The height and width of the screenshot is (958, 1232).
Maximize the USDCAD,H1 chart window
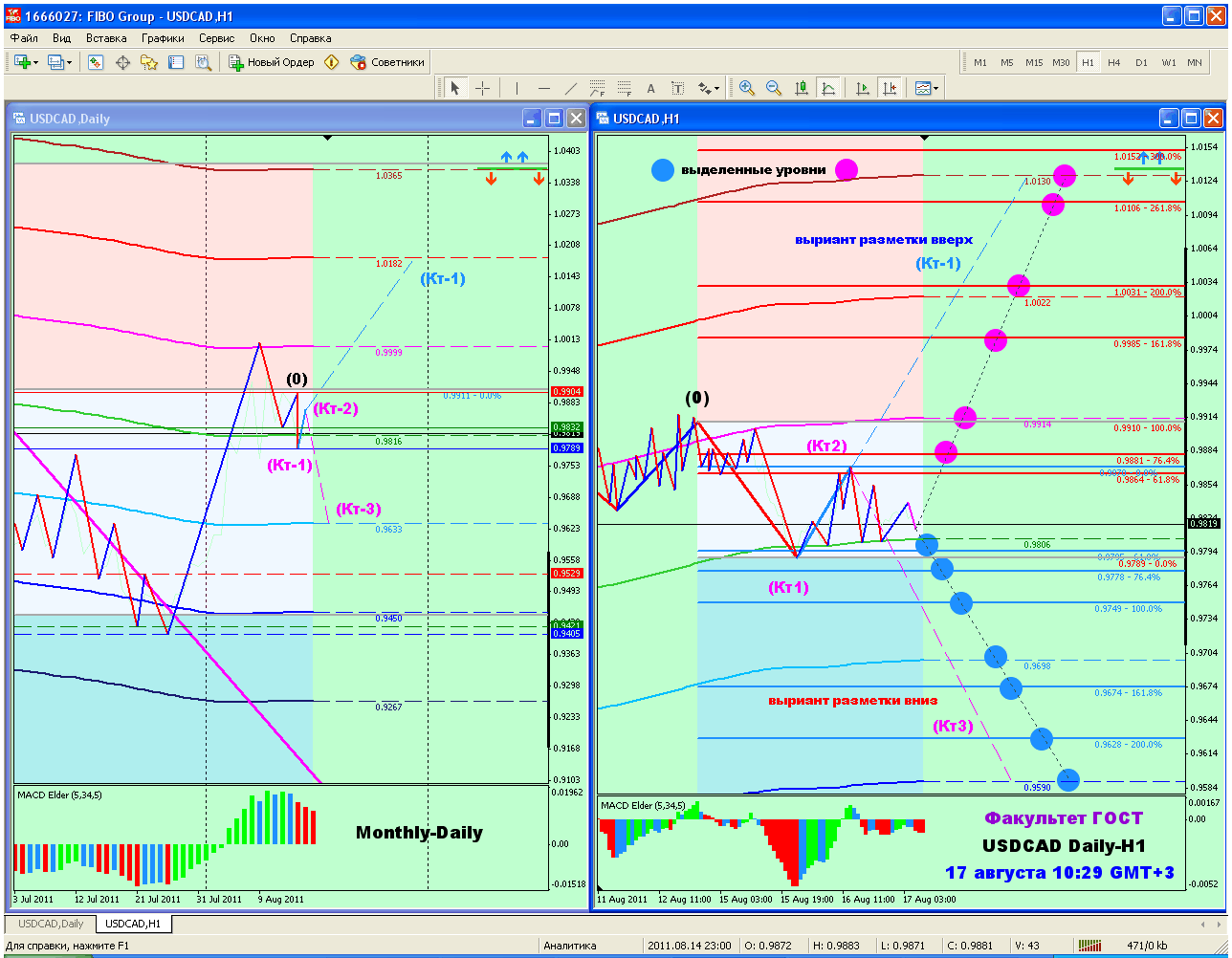pos(1191,119)
